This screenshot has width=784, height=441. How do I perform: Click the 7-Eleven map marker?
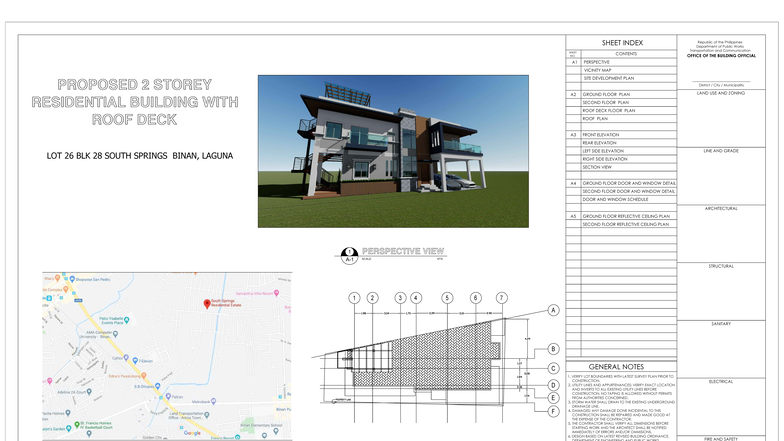tap(135, 360)
